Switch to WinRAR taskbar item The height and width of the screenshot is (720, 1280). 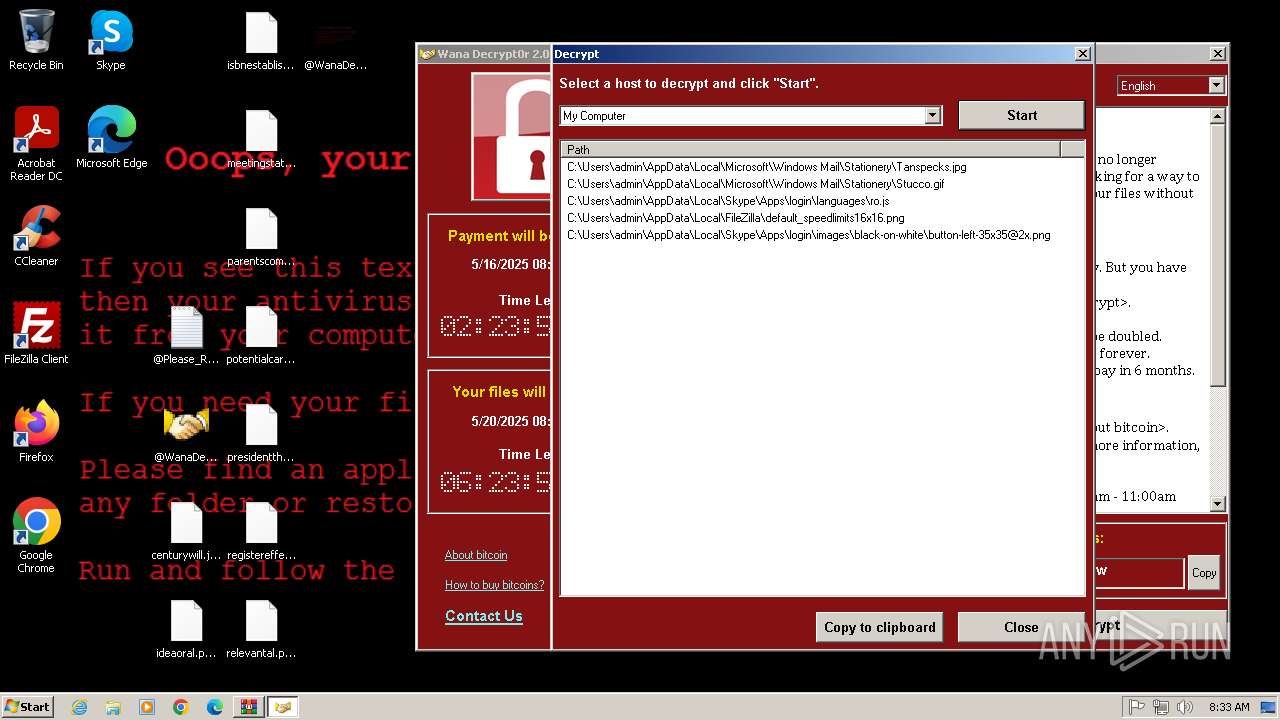pos(248,707)
